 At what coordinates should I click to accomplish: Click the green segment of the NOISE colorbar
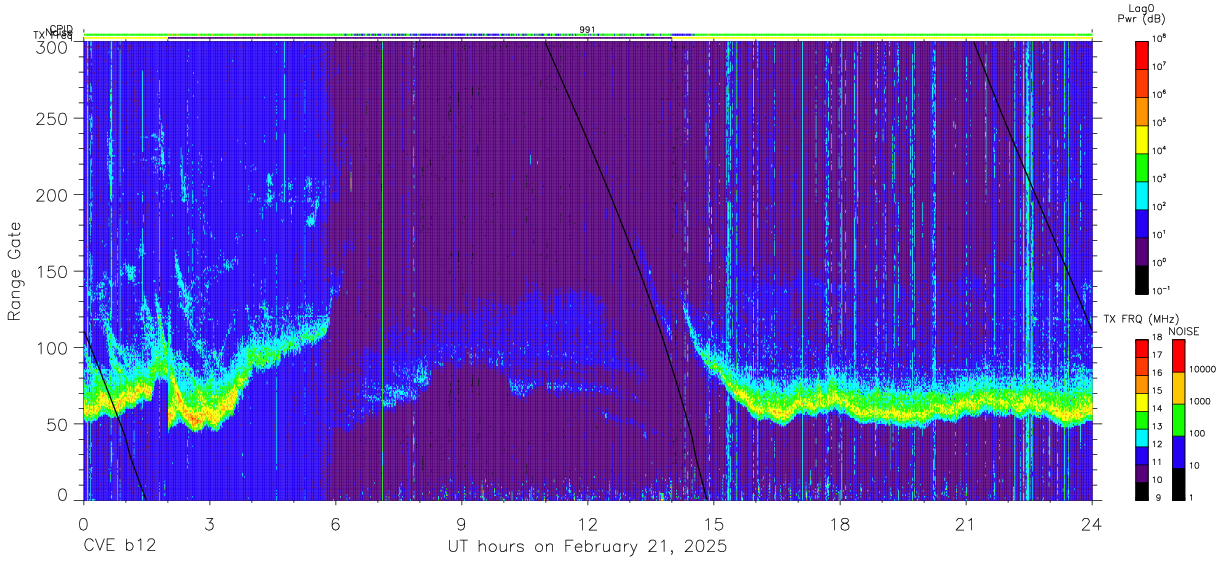coord(1179,419)
